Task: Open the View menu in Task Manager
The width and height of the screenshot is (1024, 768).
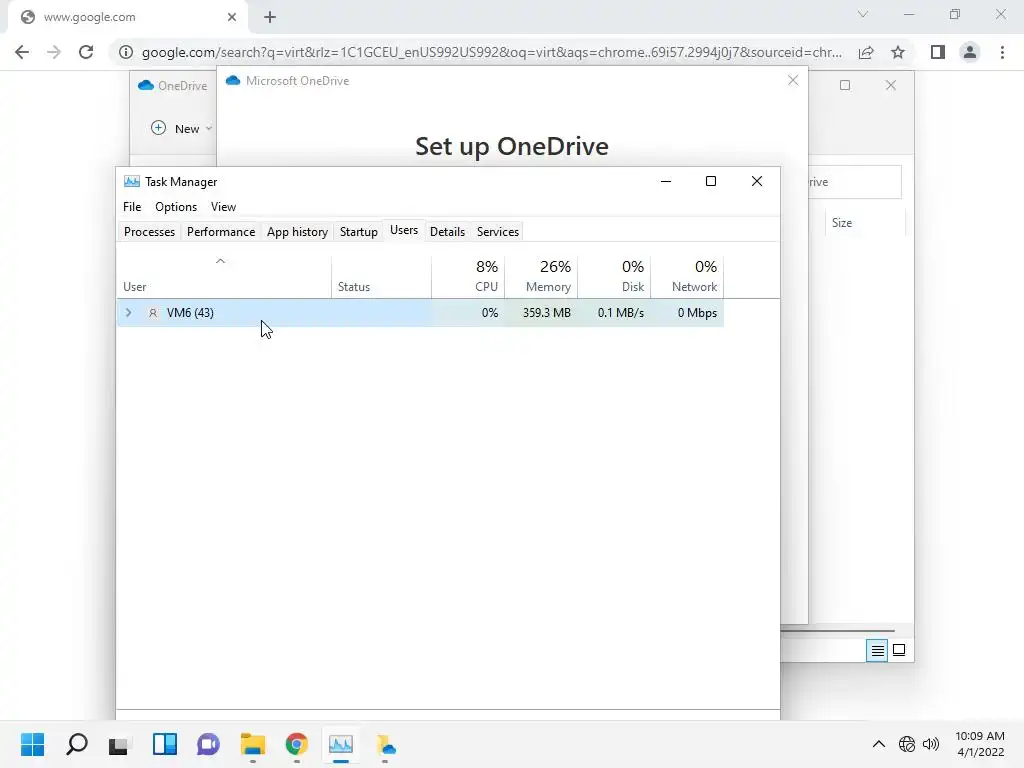Action: click(x=223, y=206)
